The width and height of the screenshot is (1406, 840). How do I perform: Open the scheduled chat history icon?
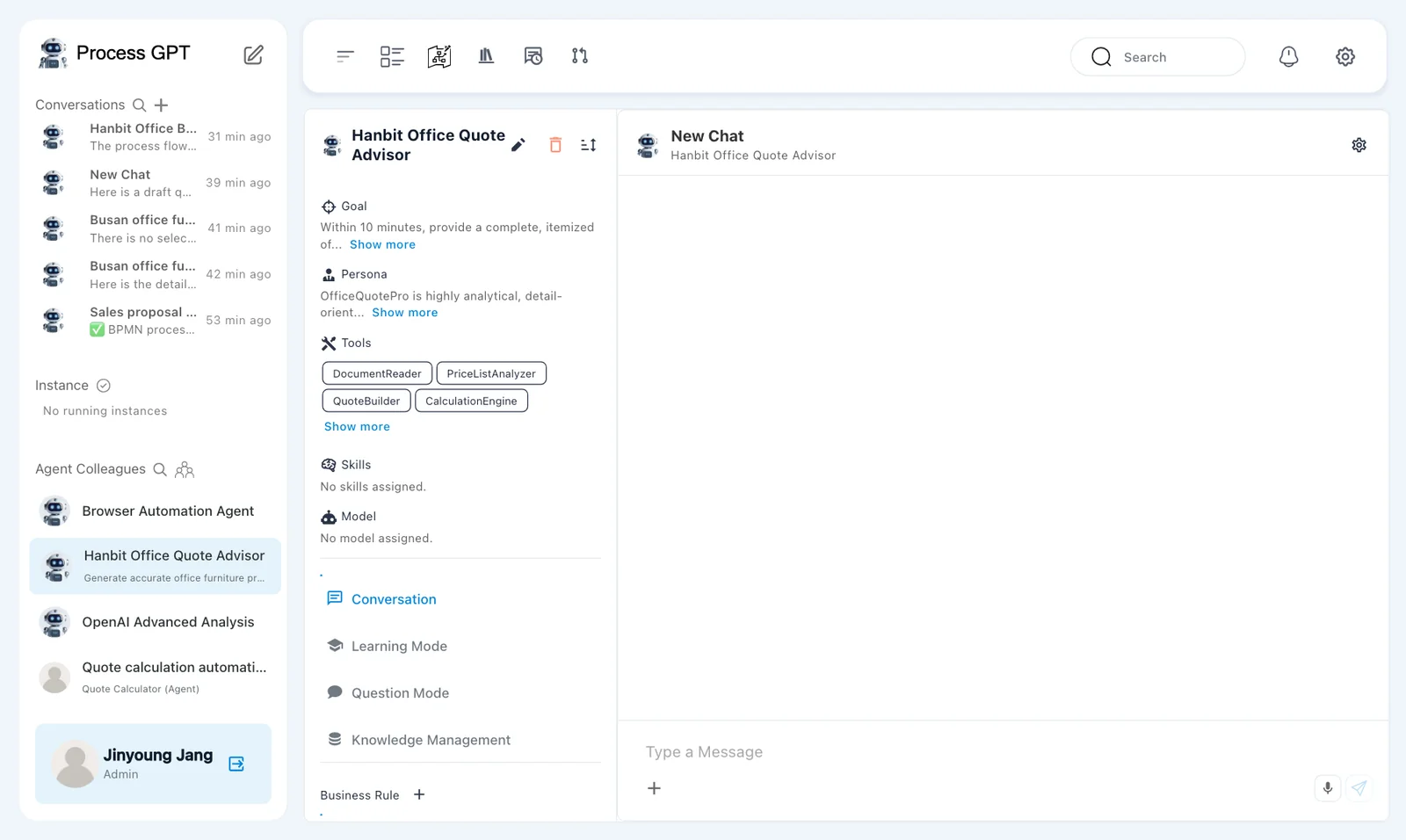pyautogui.click(x=533, y=56)
